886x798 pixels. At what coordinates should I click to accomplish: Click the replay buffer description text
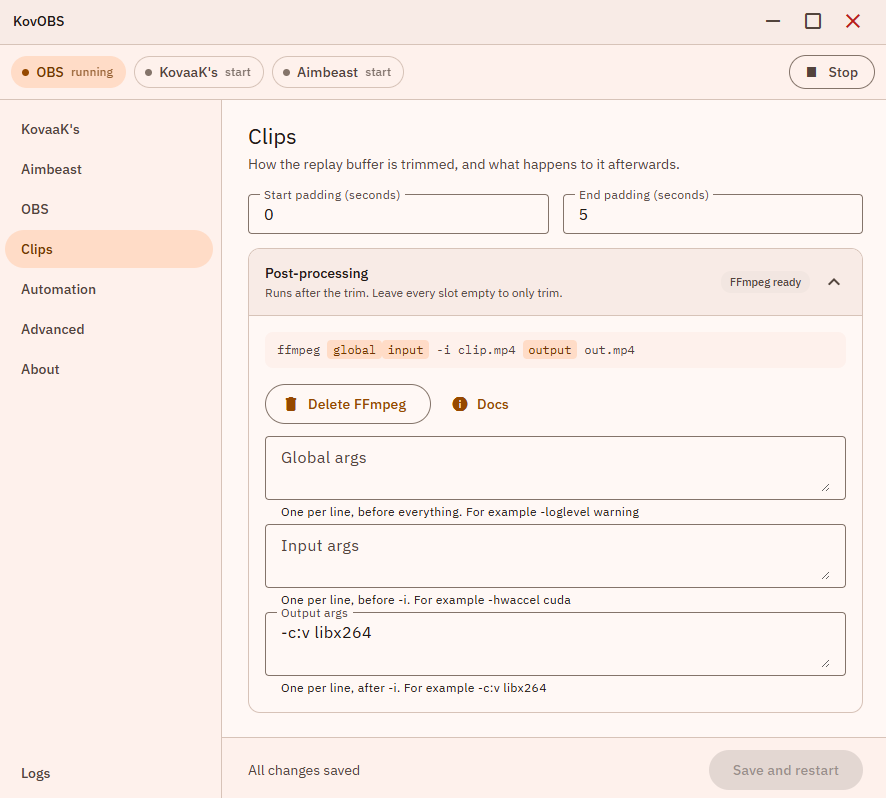(464, 164)
